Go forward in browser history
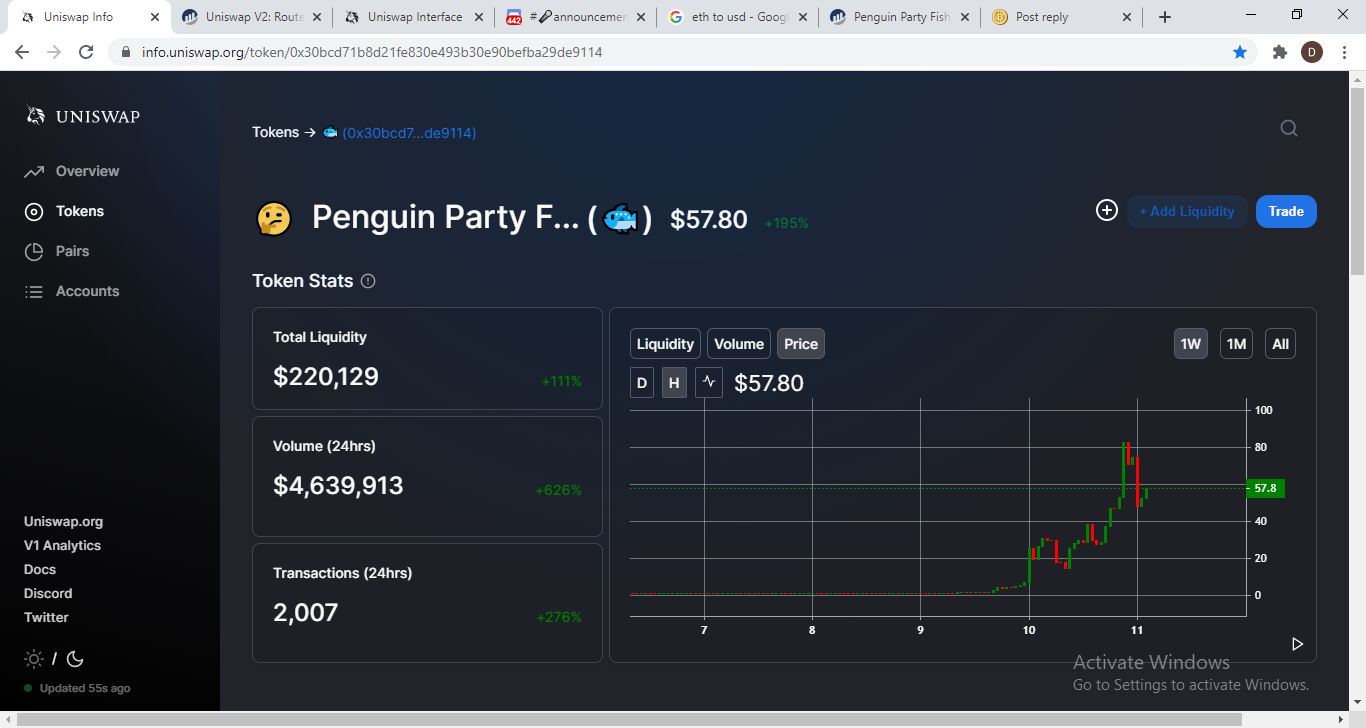Screen dimensions: 1366x728 coord(54,52)
